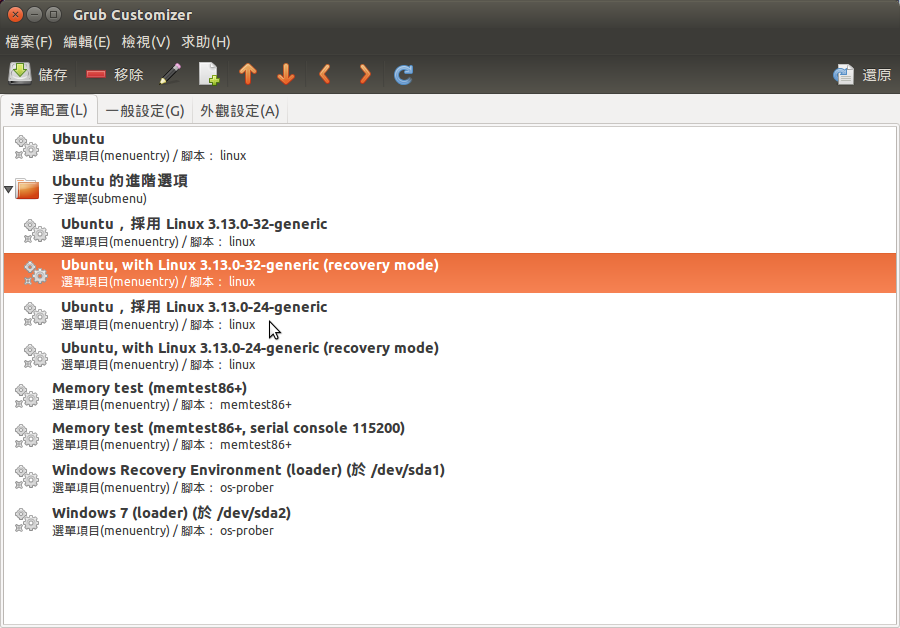Image resolution: width=900 pixels, height=628 pixels.
Task: Click gear icon beside 3.13.0-24 recovery mode entry
Action: (36, 356)
